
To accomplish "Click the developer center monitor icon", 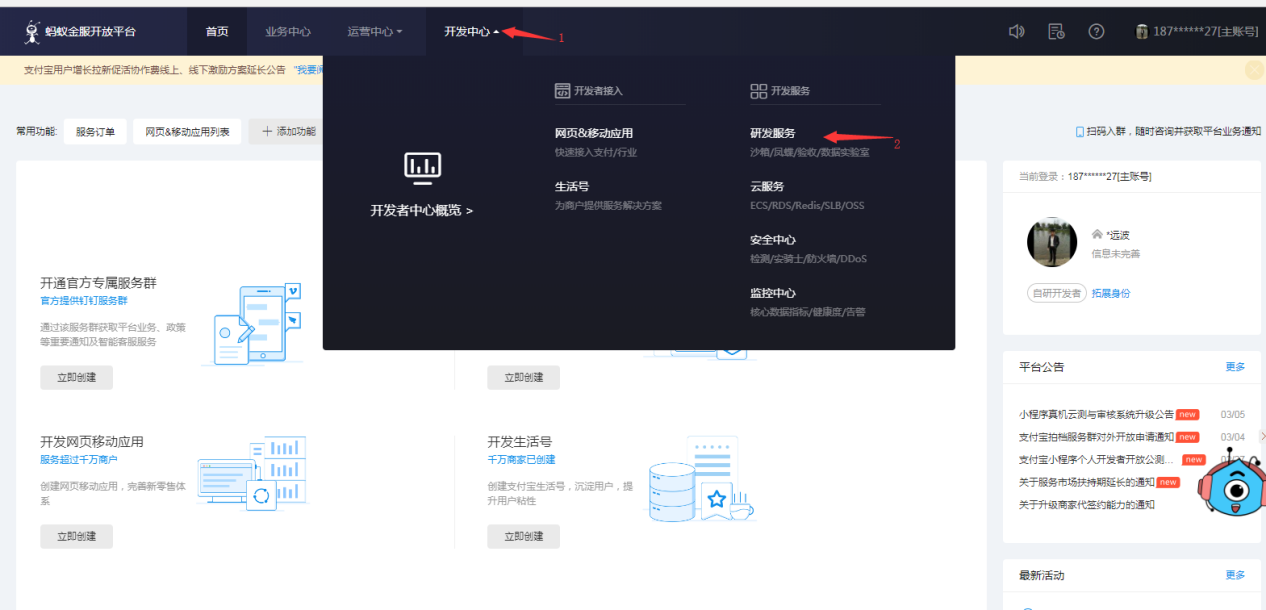I will pyautogui.click(x=422, y=168).
